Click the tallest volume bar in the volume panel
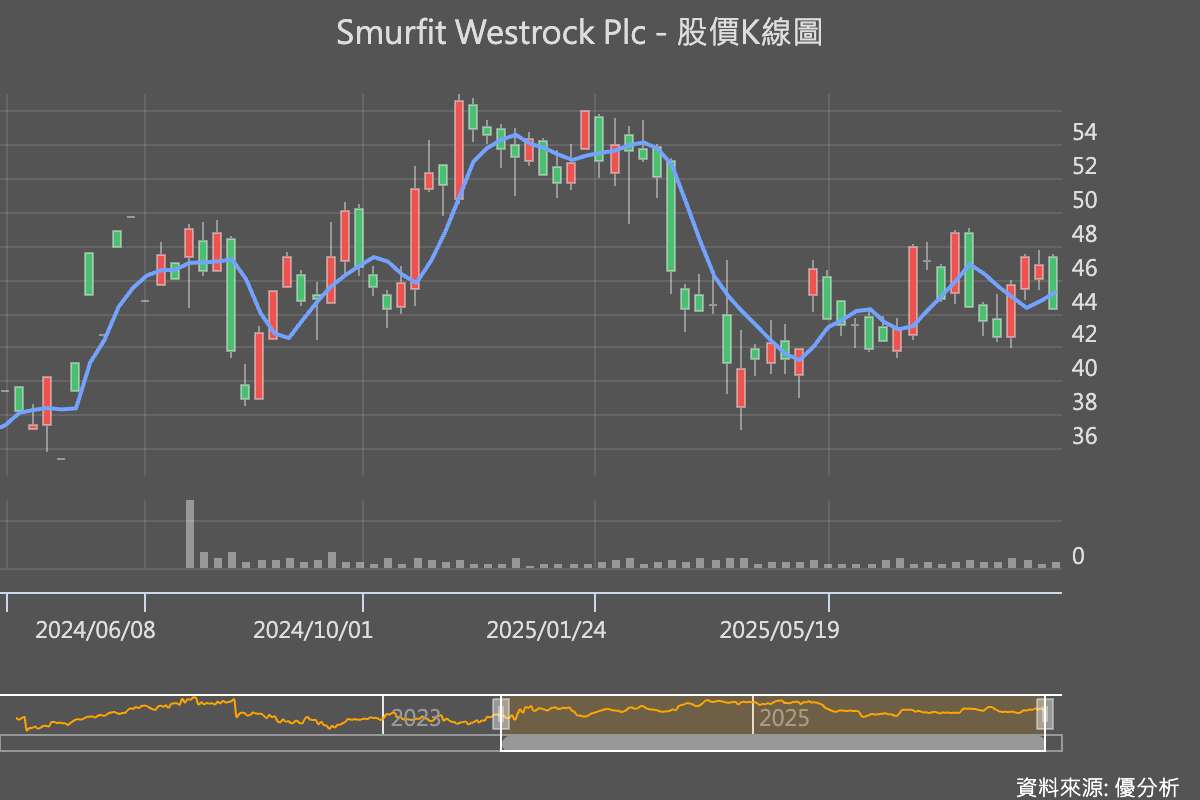1200x800 pixels. [x=190, y=534]
